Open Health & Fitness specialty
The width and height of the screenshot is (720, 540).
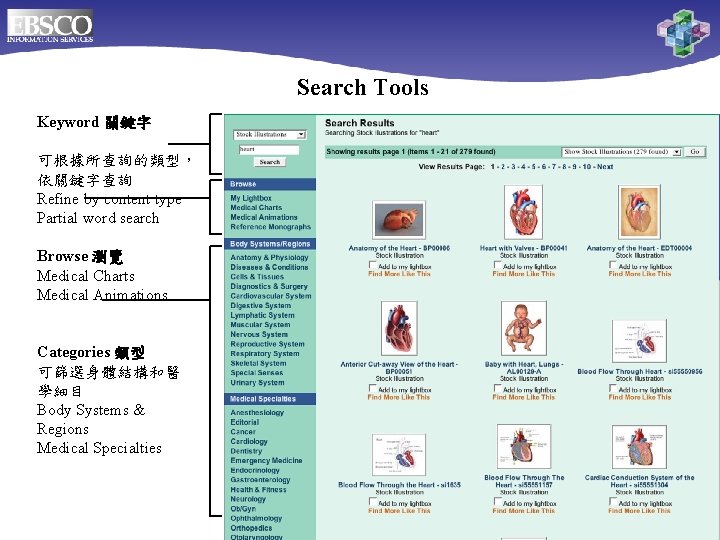259,489
